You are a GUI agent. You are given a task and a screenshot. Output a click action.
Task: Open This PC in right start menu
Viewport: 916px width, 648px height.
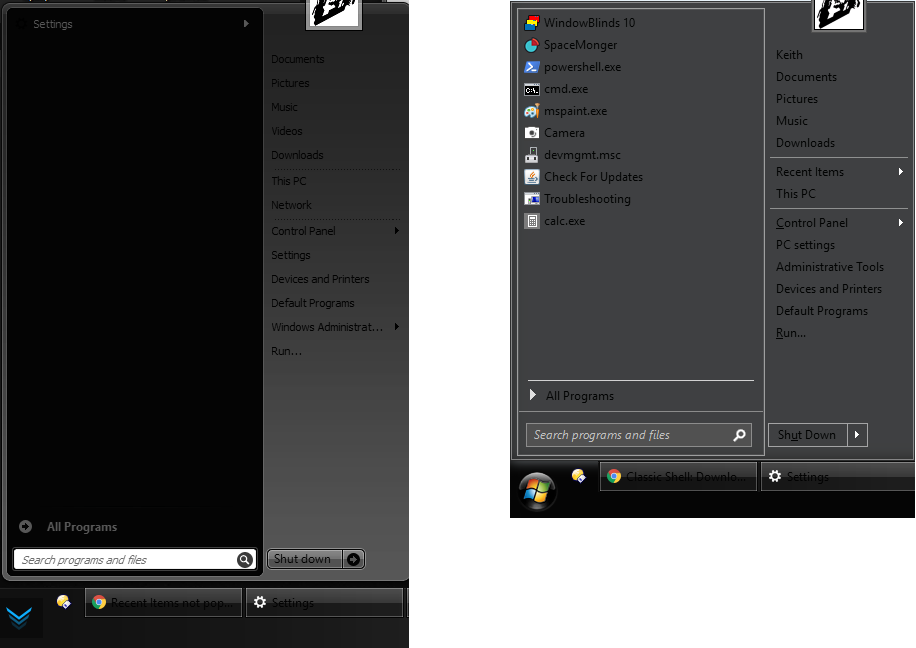point(795,194)
